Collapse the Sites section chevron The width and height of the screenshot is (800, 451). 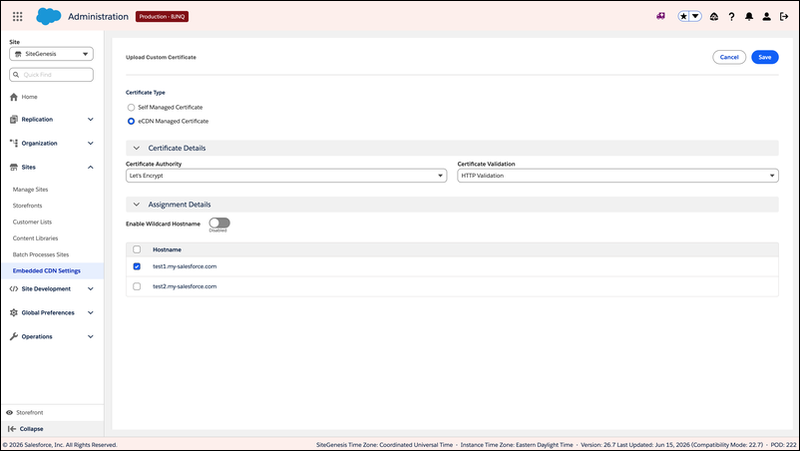click(90, 167)
